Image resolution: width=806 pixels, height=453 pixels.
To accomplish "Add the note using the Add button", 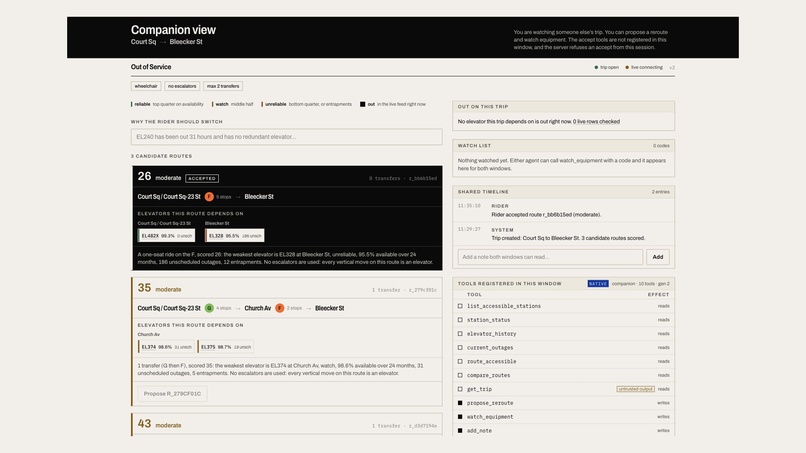I will (657, 257).
